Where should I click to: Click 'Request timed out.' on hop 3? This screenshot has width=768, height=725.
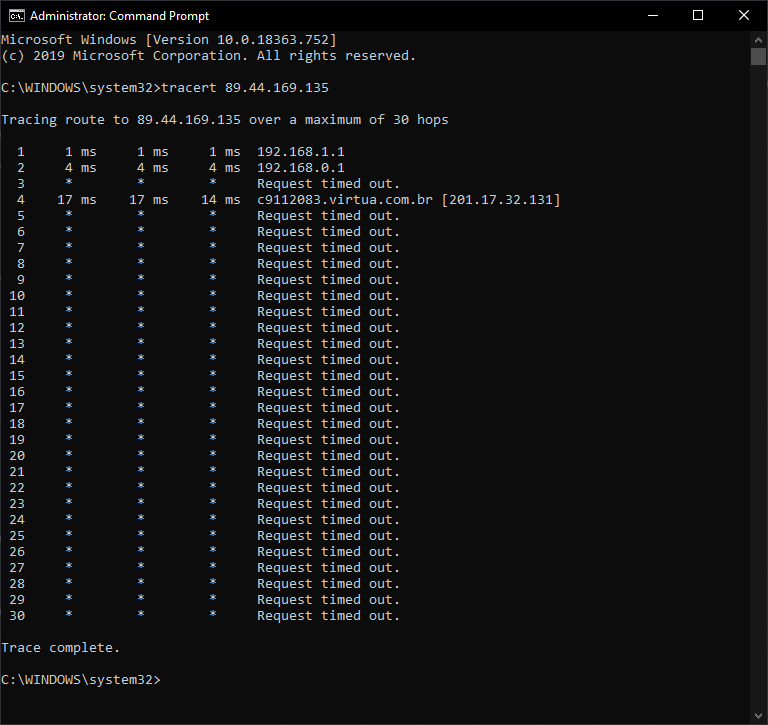pyautogui.click(x=328, y=184)
